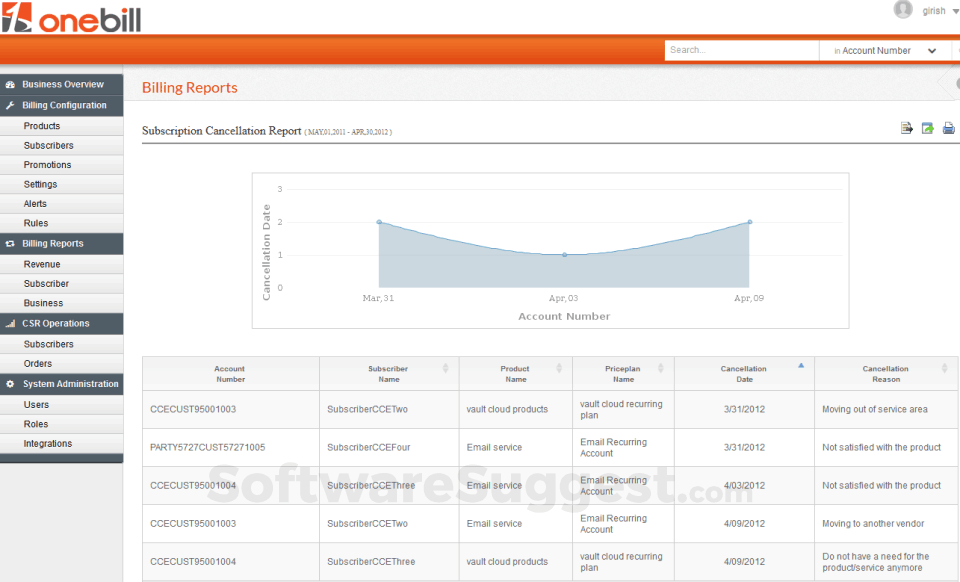This screenshot has width=960, height=582.
Task: Select Revenue under Billing Reports
Action: (42, 264)
